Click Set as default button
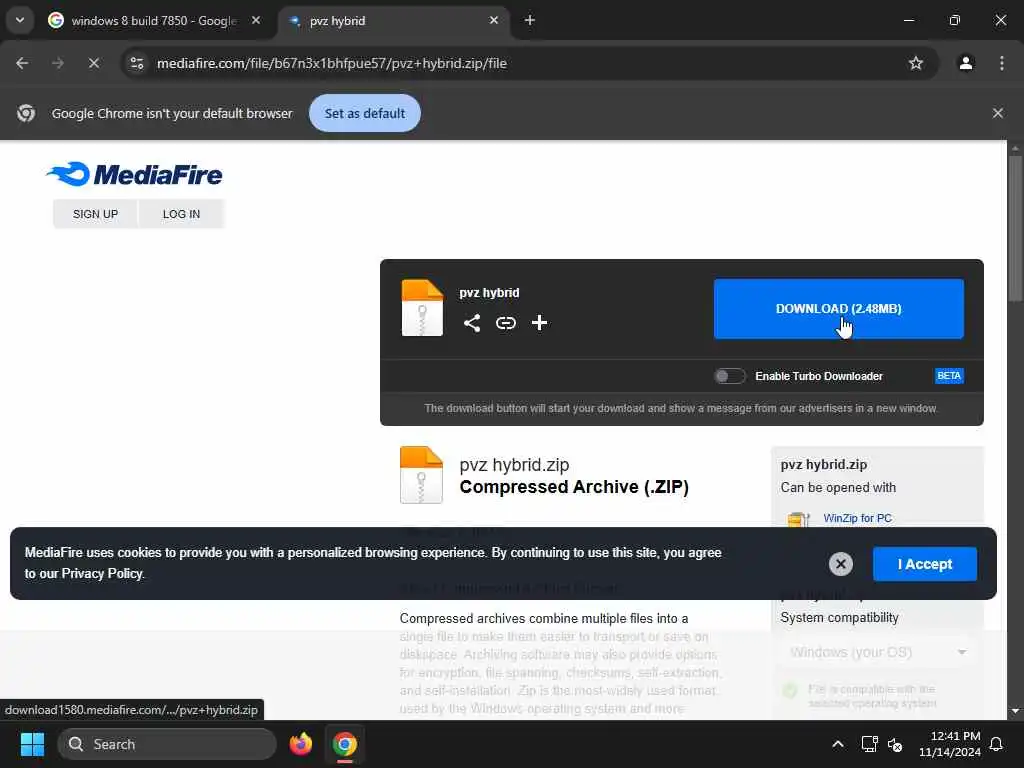 [364, 113]
